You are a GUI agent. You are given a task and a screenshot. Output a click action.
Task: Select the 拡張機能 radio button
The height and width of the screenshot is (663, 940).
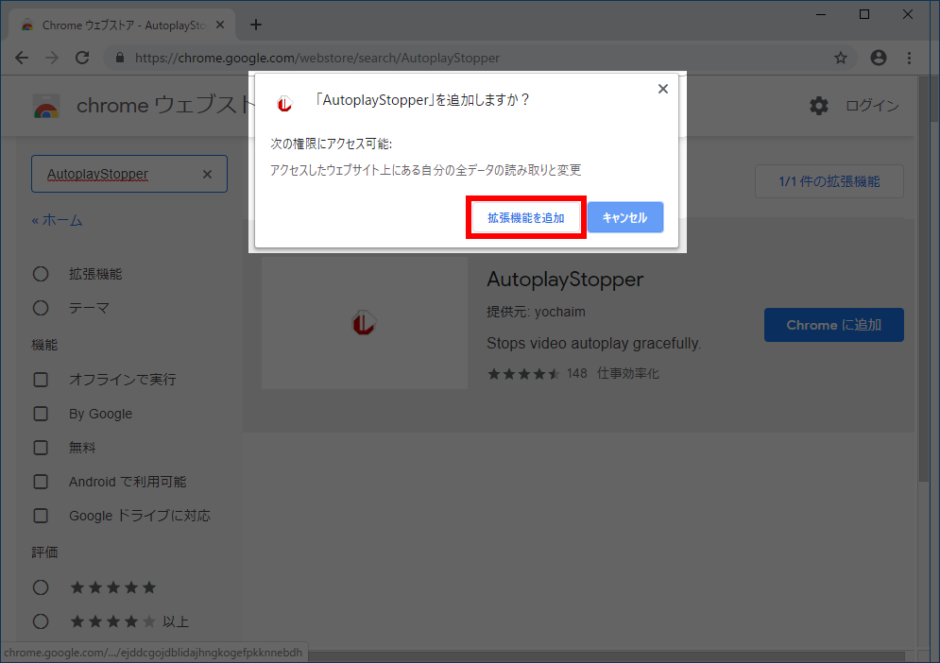click(40, 273)
